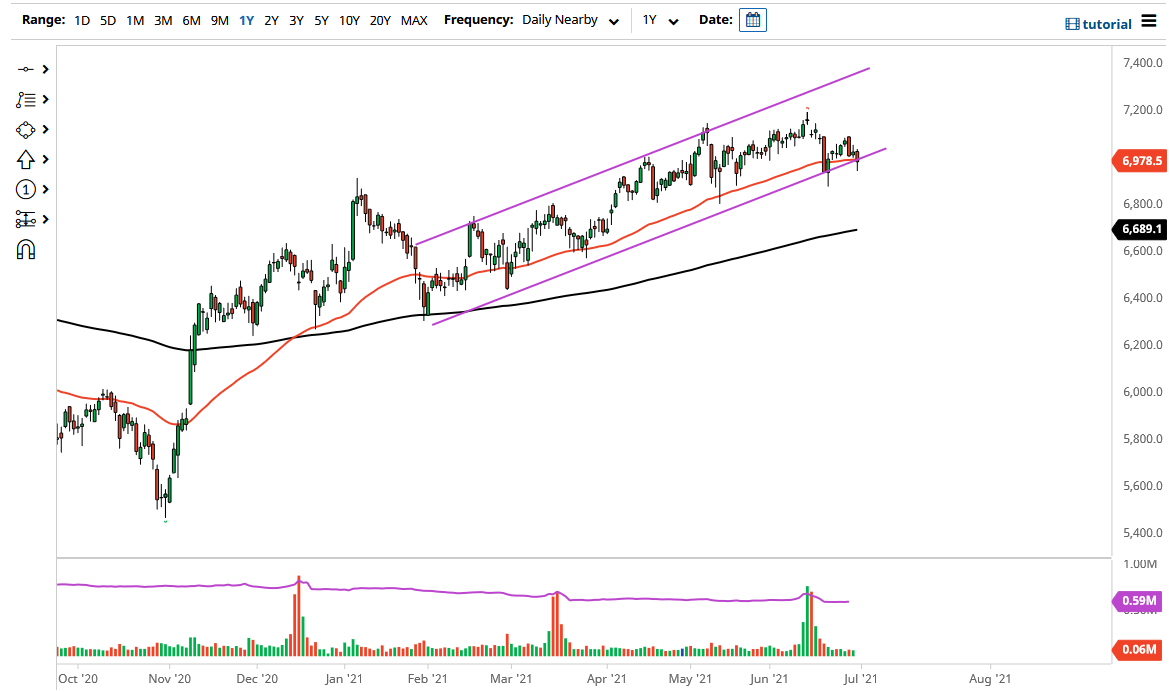The width and height of the screenshot is (1170, 692).
Task: Click the Jul '21 date axis label
Action: [x=860, y=679]
